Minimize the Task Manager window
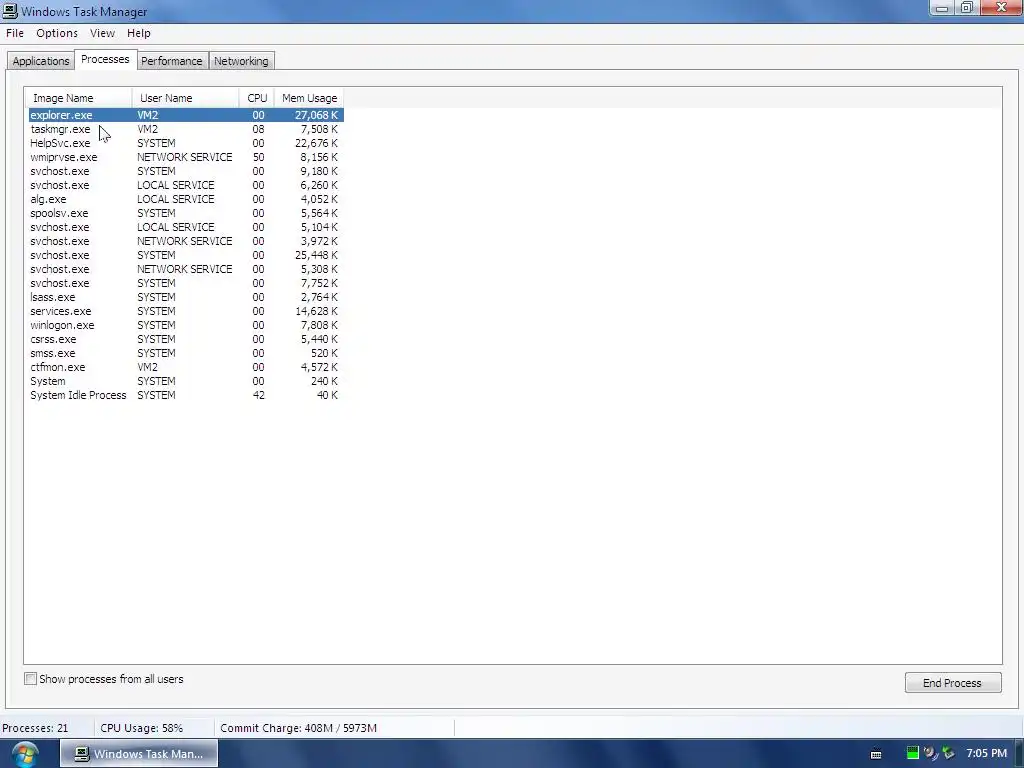 point(942,8)
